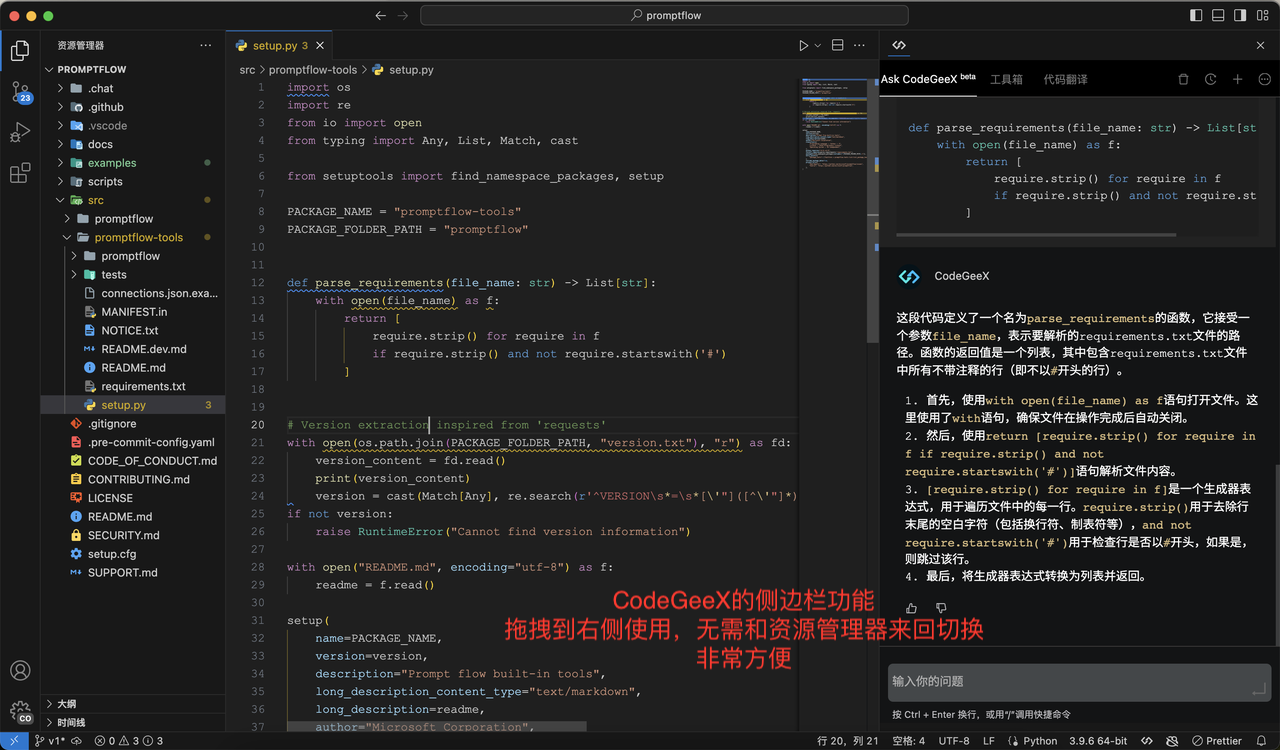Open CodeGeeX more options menu
The width and height of the screenshot is (1280, 750).
coord(1264,79)
